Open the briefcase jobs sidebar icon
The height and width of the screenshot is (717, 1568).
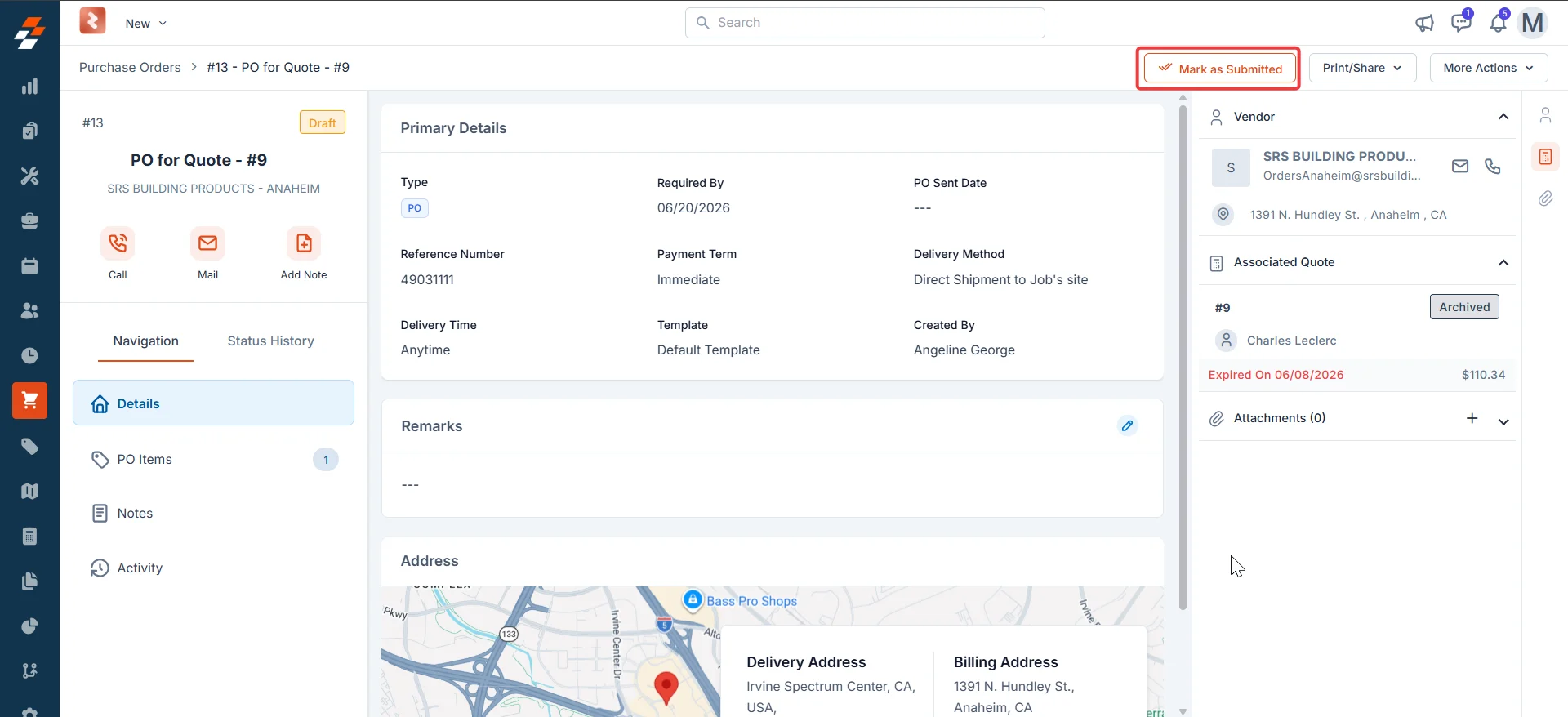(x=29, y=221)
